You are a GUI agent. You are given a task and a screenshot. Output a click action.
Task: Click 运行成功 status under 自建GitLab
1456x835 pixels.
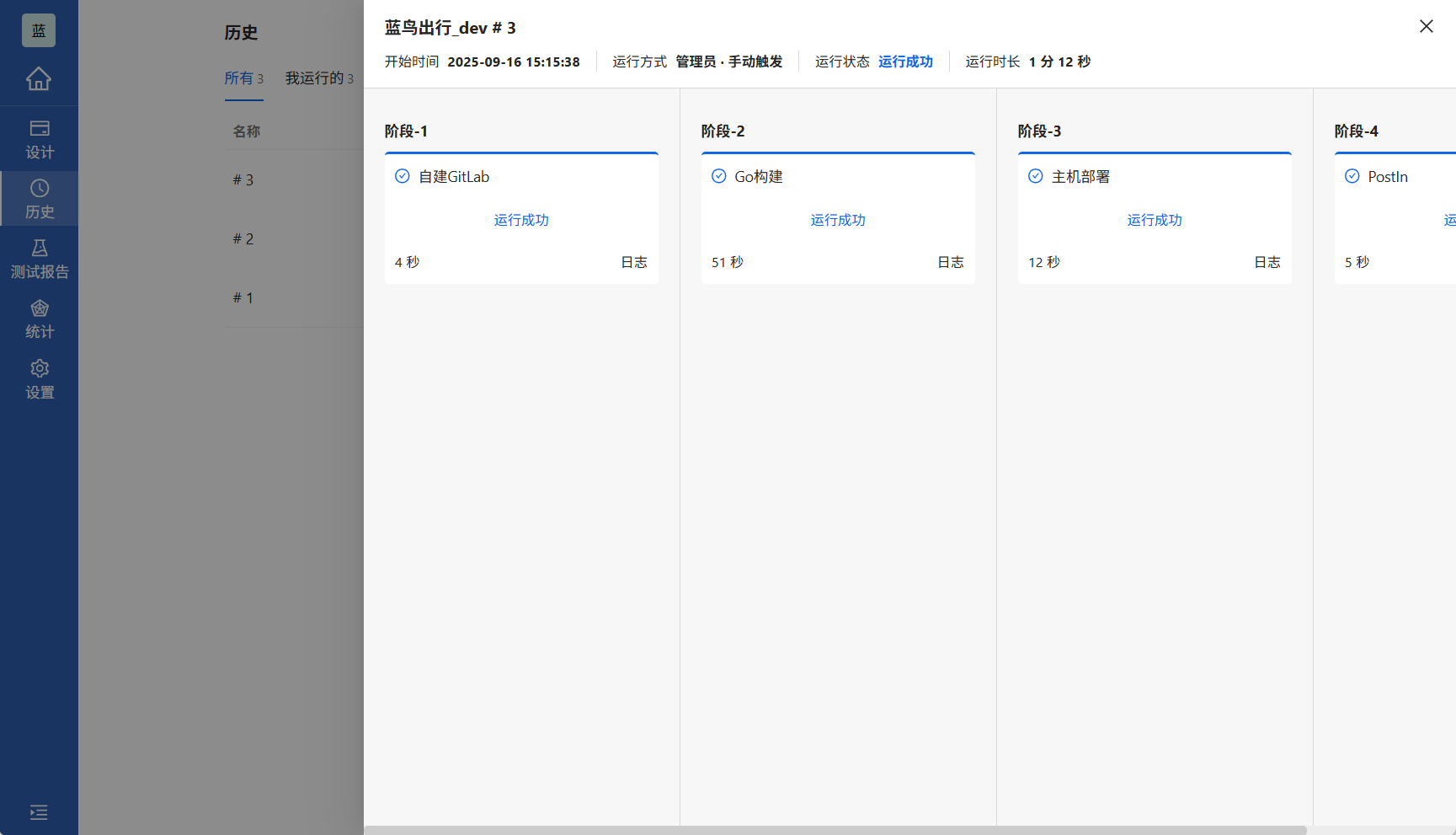tap(521, 220)
